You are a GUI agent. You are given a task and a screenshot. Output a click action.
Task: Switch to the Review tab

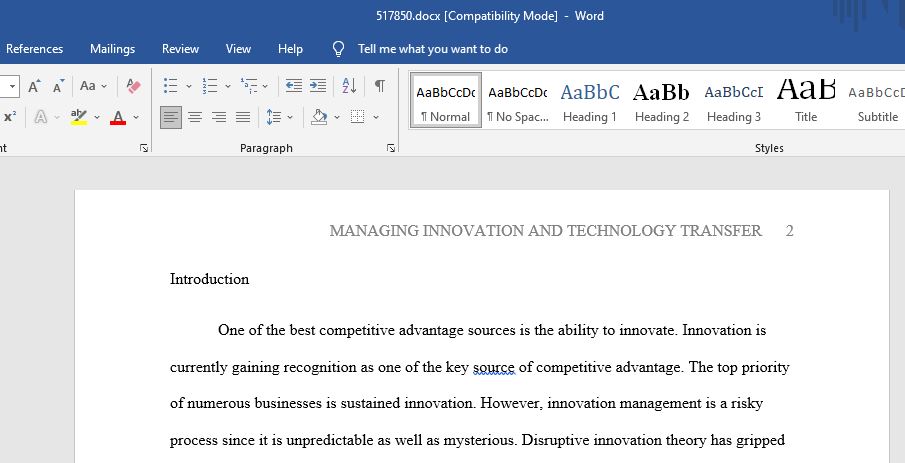point(180,49)
